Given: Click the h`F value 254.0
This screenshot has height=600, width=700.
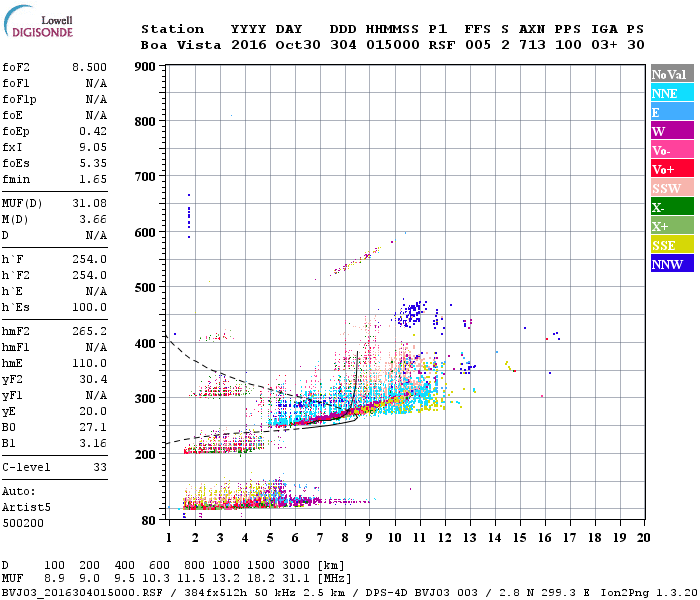Looking at the screenshot, I should coord(89,259).
